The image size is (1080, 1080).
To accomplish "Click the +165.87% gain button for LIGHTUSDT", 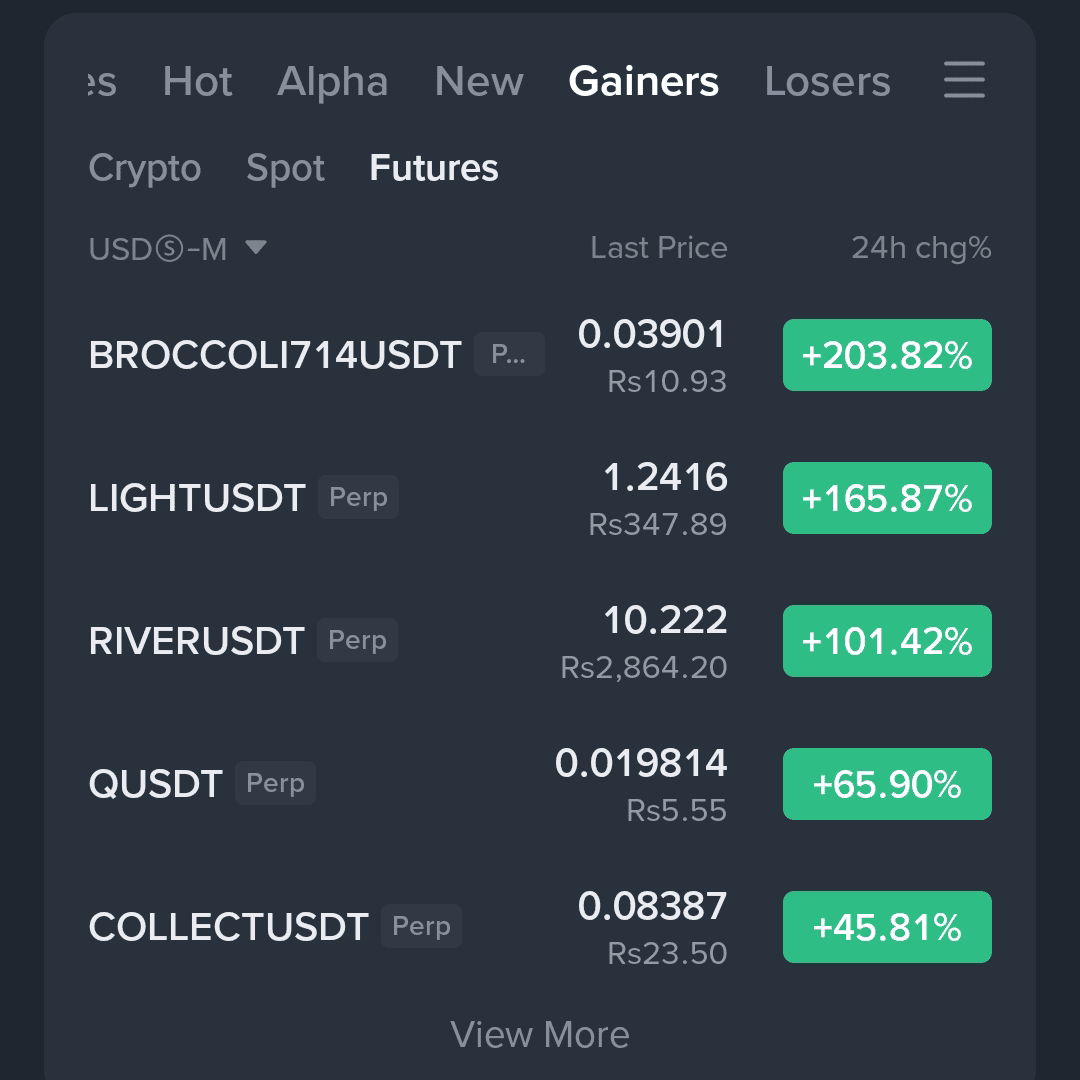I will pyautogui.click(x=886, y=497).
